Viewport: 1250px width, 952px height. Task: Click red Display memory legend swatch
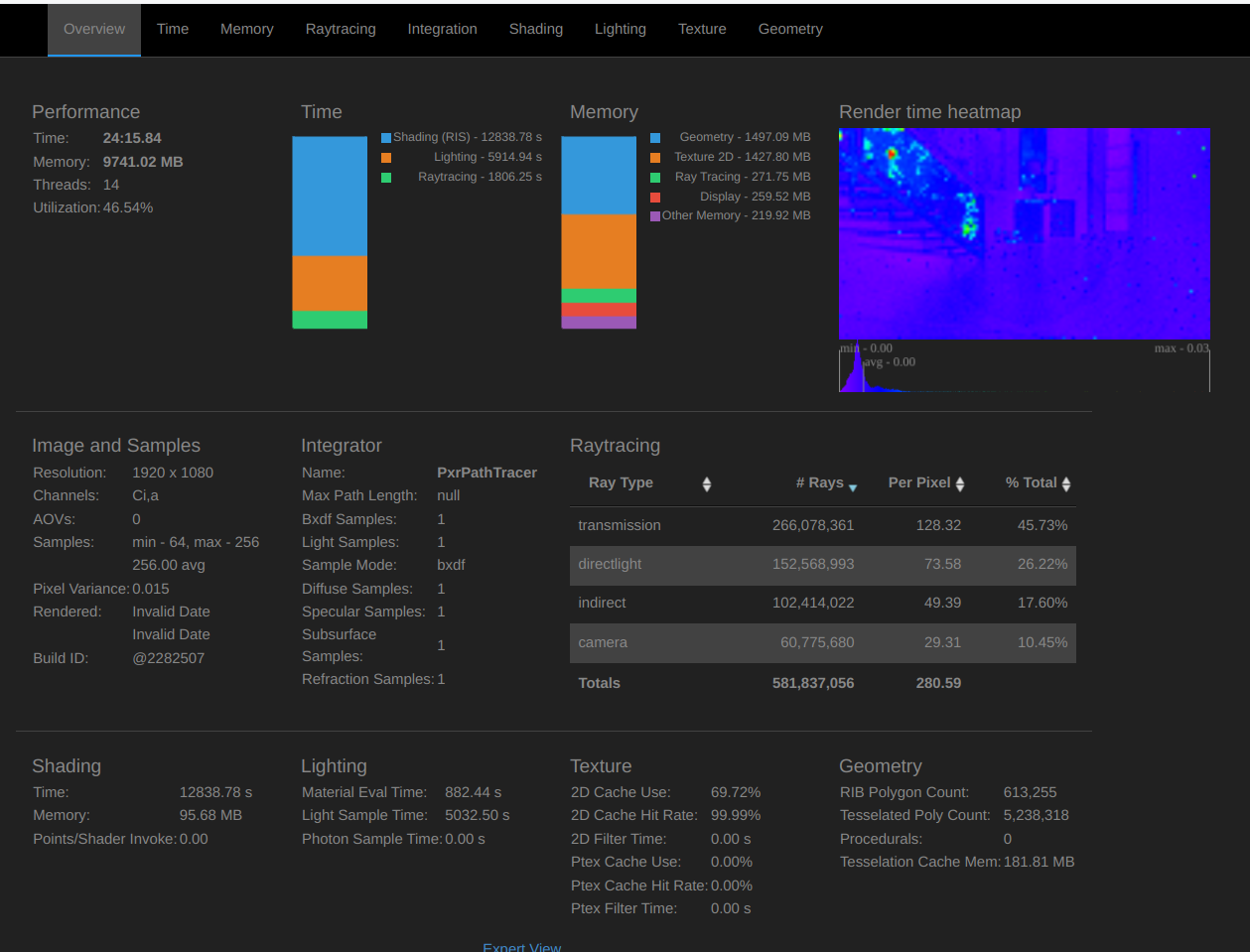[x=655, y=198]
